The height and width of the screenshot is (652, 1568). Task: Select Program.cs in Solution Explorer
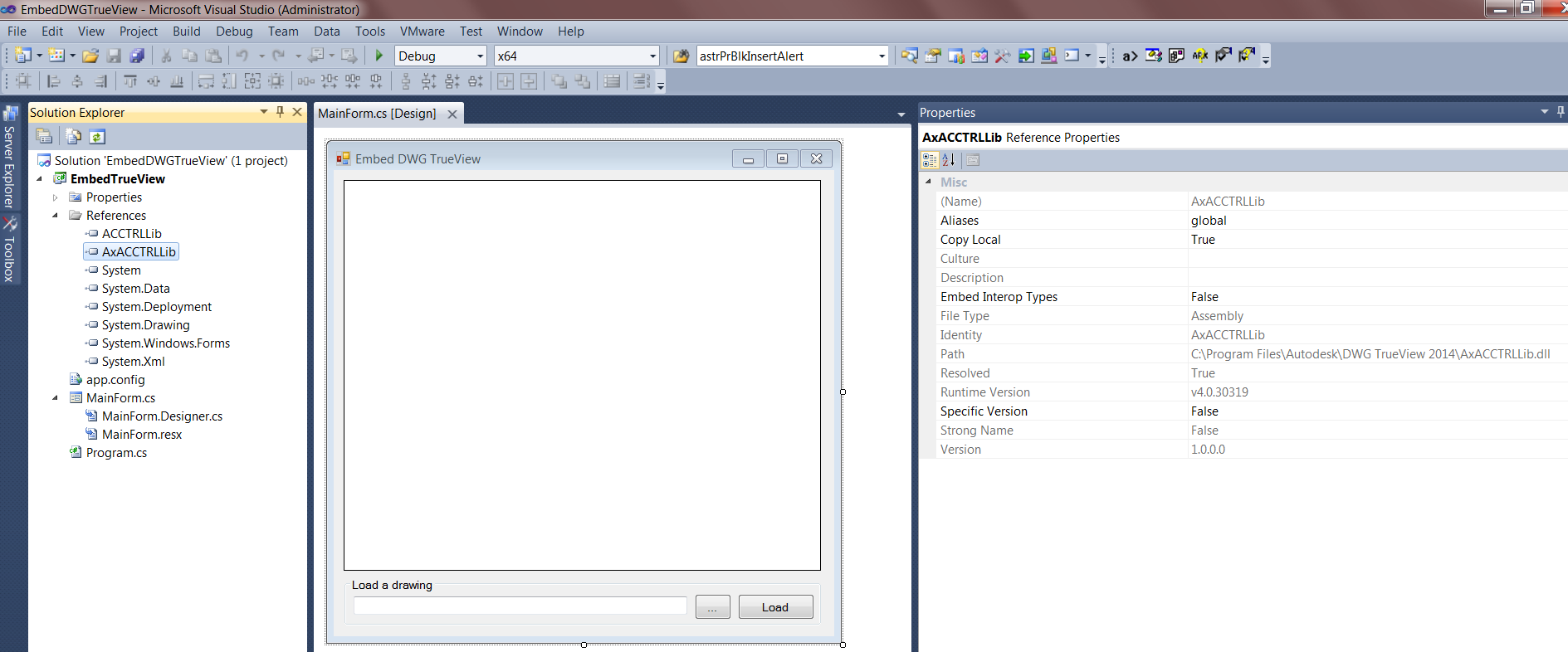[116, 453]
